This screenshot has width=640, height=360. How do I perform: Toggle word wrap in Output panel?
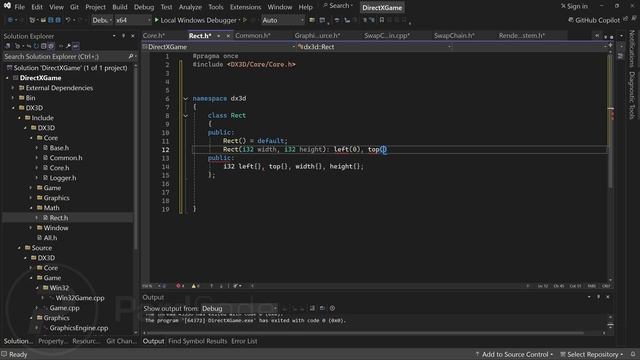[x=322, y=308]
